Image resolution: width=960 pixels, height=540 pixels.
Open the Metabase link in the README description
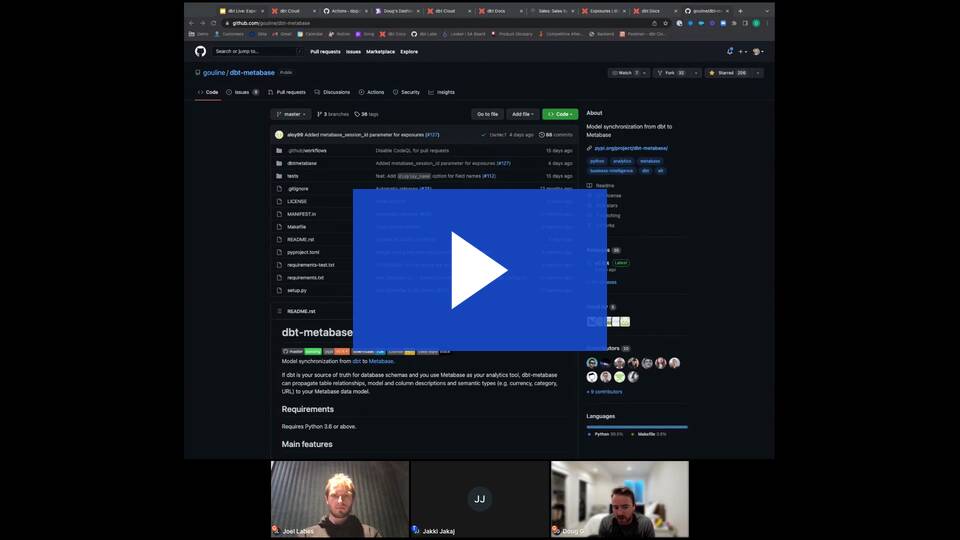pos(381,361)
